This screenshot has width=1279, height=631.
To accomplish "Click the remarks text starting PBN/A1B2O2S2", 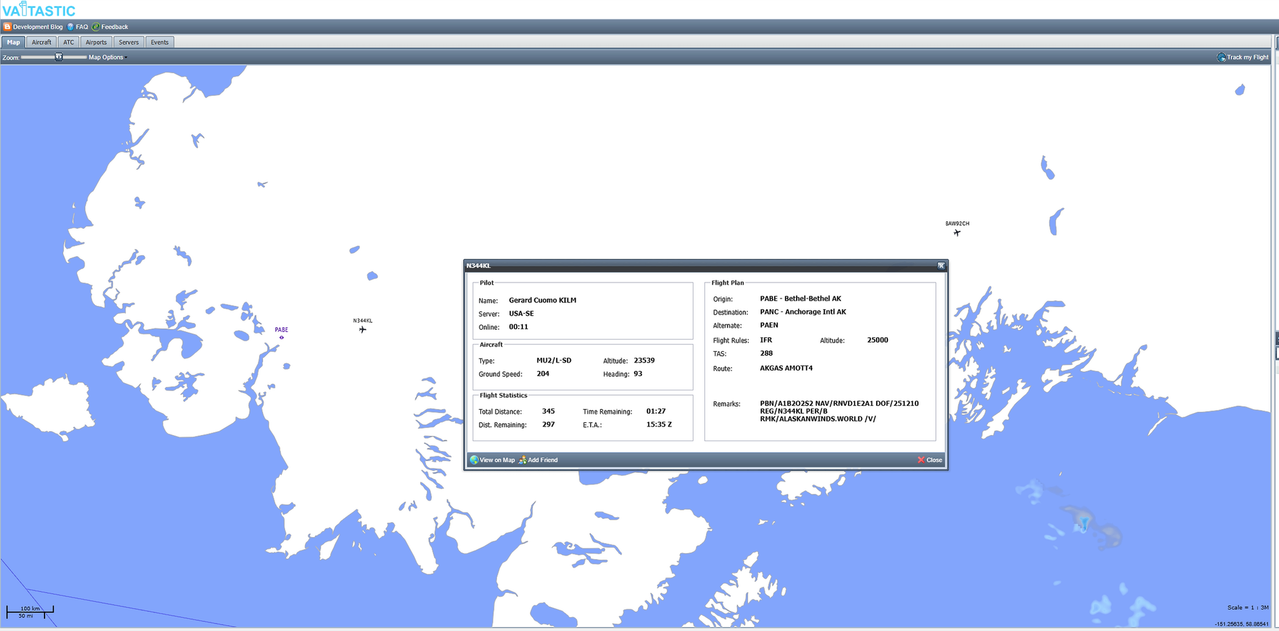I will (x=839, y=411).
